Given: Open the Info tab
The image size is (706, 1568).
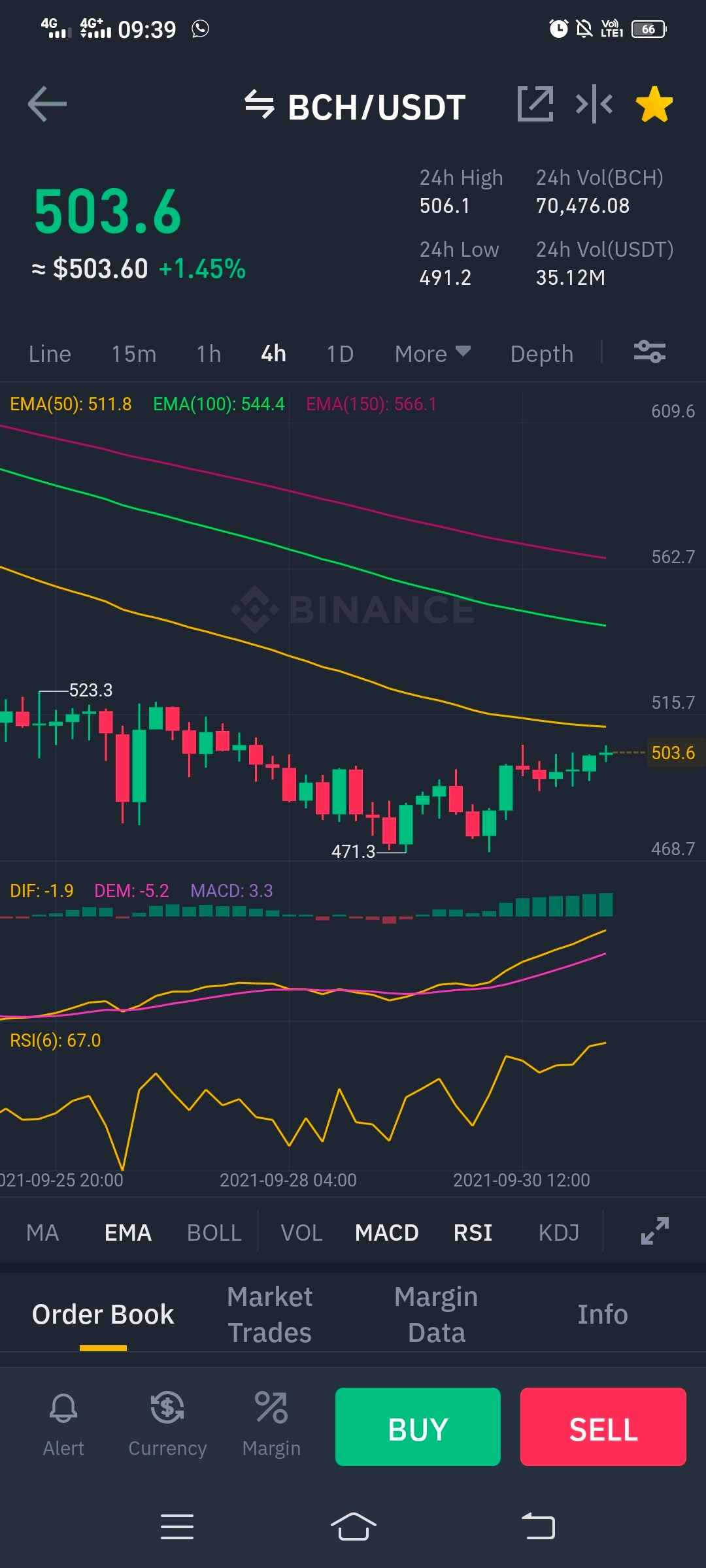Looking at the screenshot, I should (x=603, y=1315).
